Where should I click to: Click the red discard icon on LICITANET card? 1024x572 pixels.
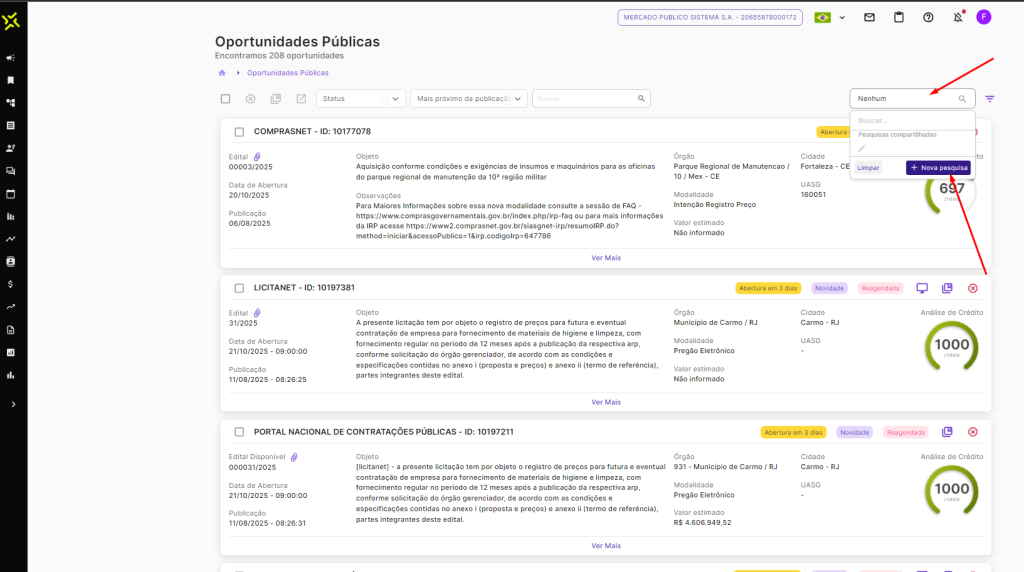(x=973, y=288)
